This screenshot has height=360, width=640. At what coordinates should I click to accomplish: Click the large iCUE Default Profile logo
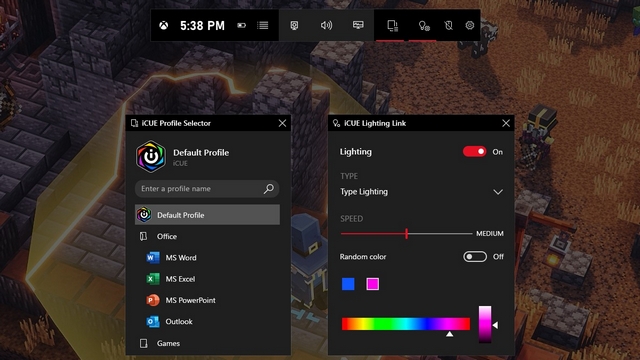tap(151, 156)
